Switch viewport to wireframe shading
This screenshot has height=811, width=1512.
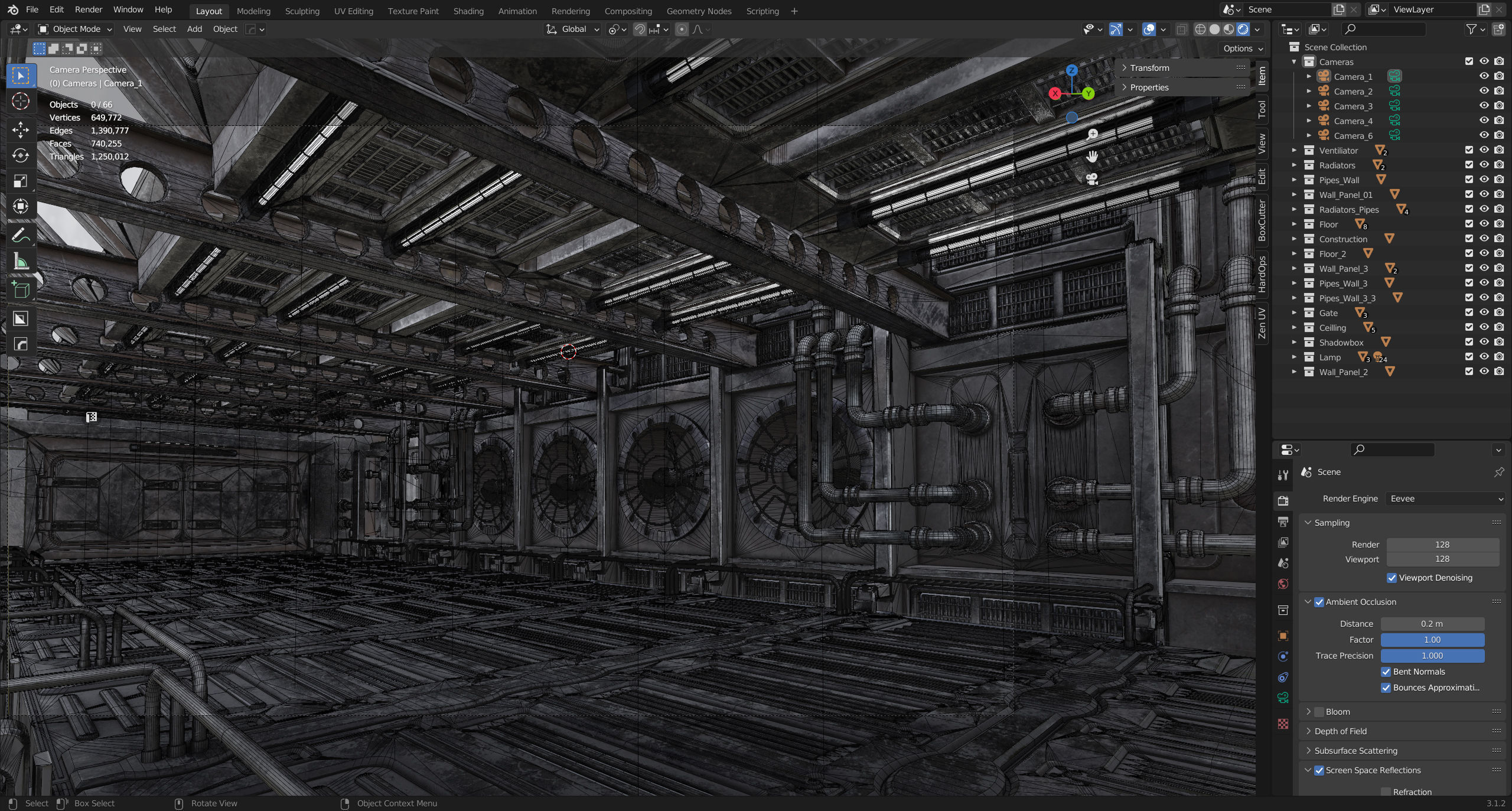pyautogui.click(x=1200, y=29)
